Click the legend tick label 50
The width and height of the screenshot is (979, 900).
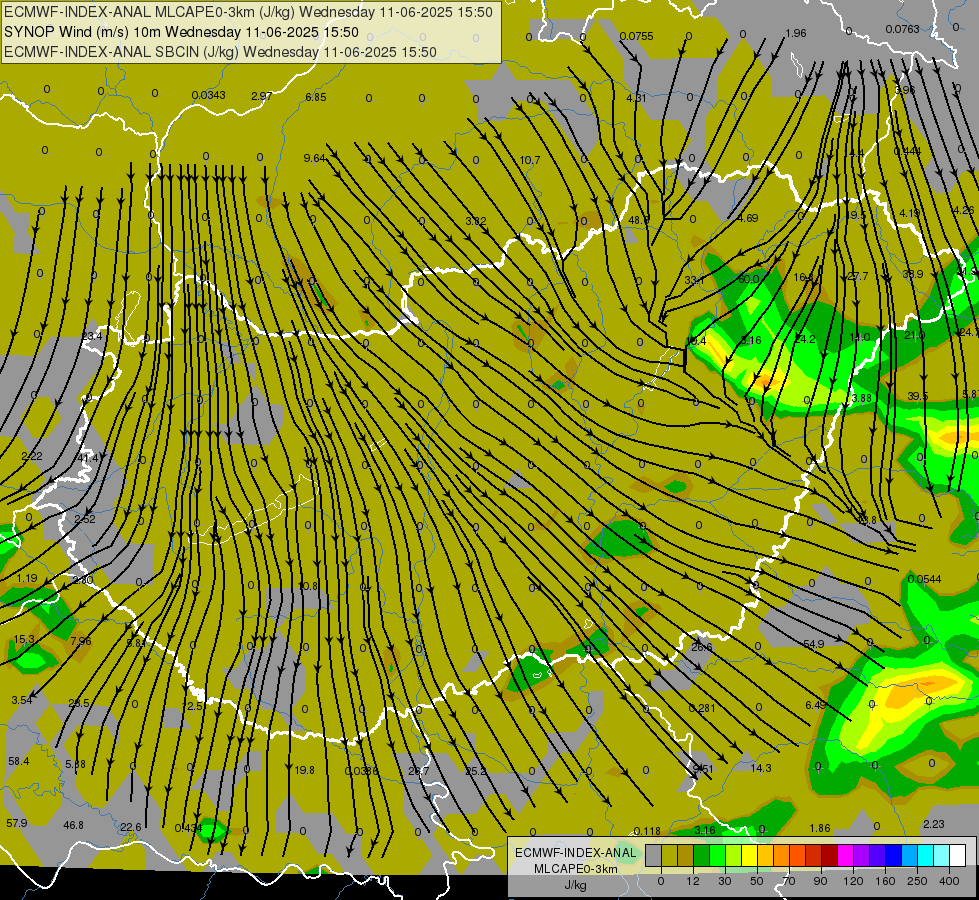click(x=757, y=881)
